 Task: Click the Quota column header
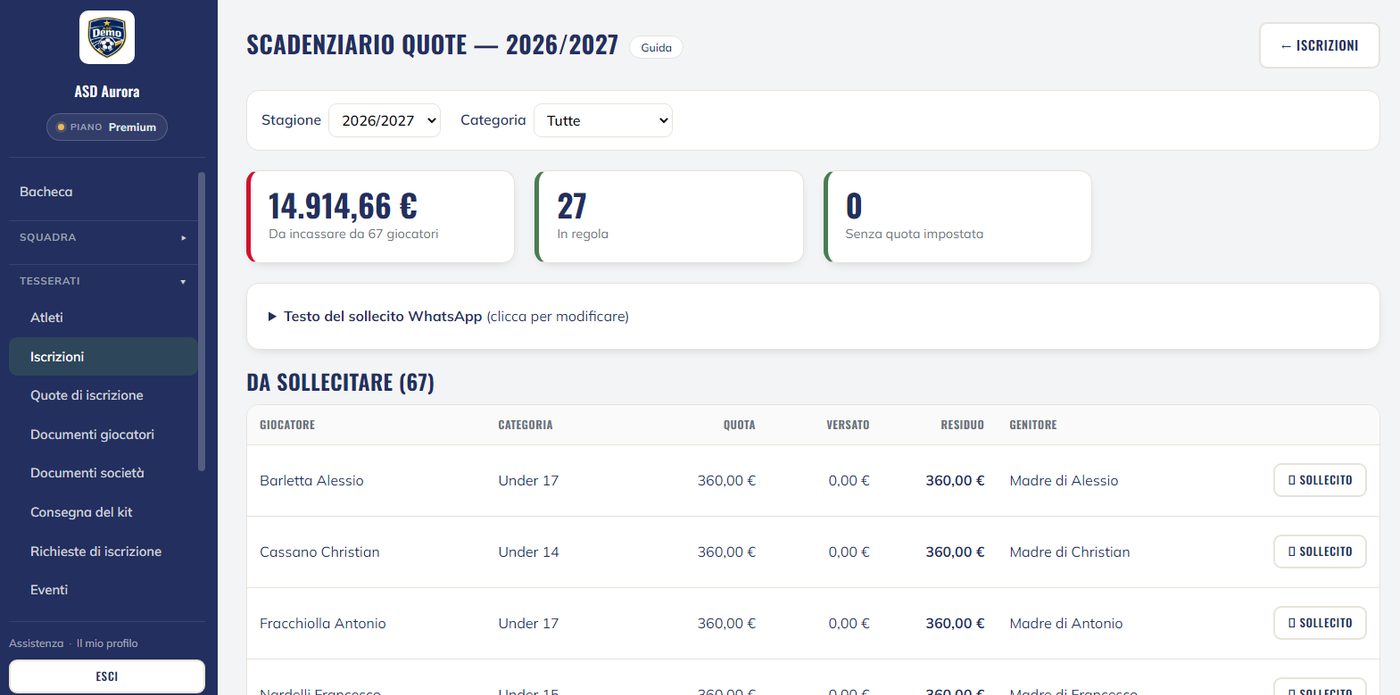[739, 425]
